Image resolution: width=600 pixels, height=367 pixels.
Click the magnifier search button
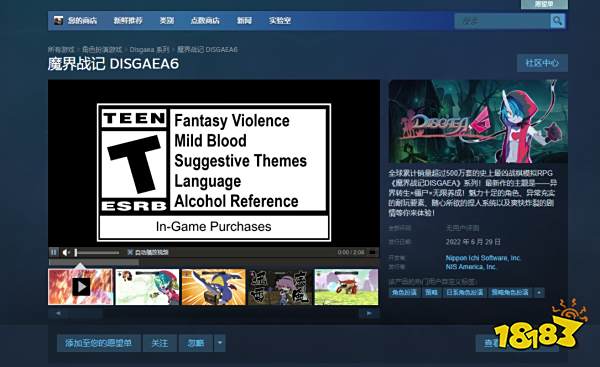click(x=558, y=21)
